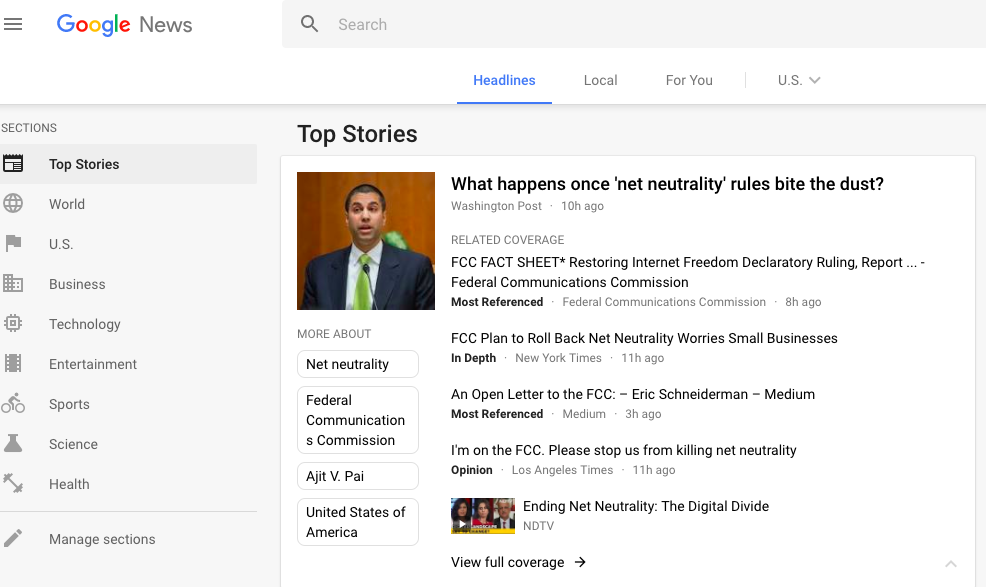The height and width of the screenshot is (587, 986).
Task: Switch to the Headlines tab
Action: coord(504,81)
